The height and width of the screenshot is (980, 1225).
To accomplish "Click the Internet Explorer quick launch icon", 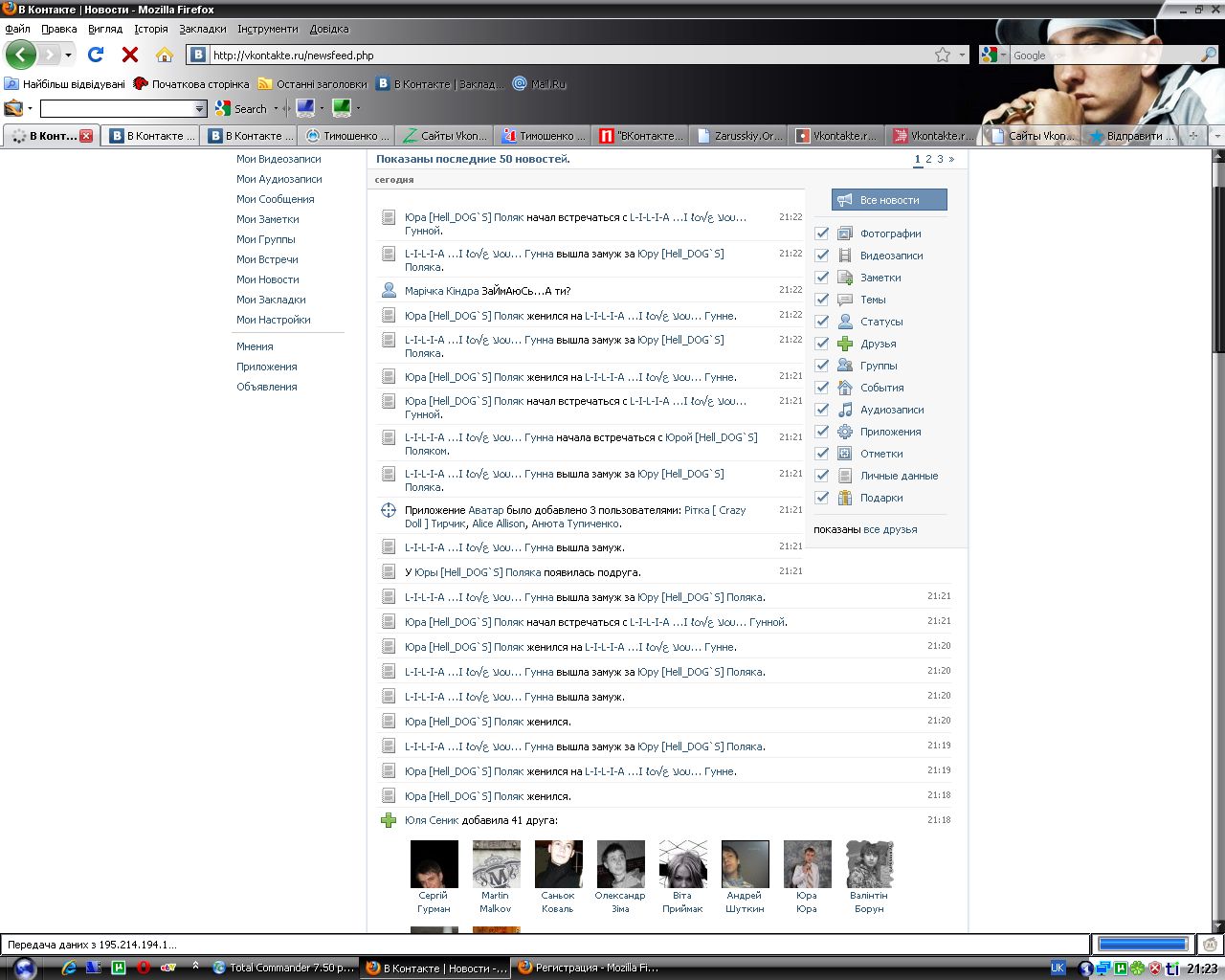I will coord(68,968).
